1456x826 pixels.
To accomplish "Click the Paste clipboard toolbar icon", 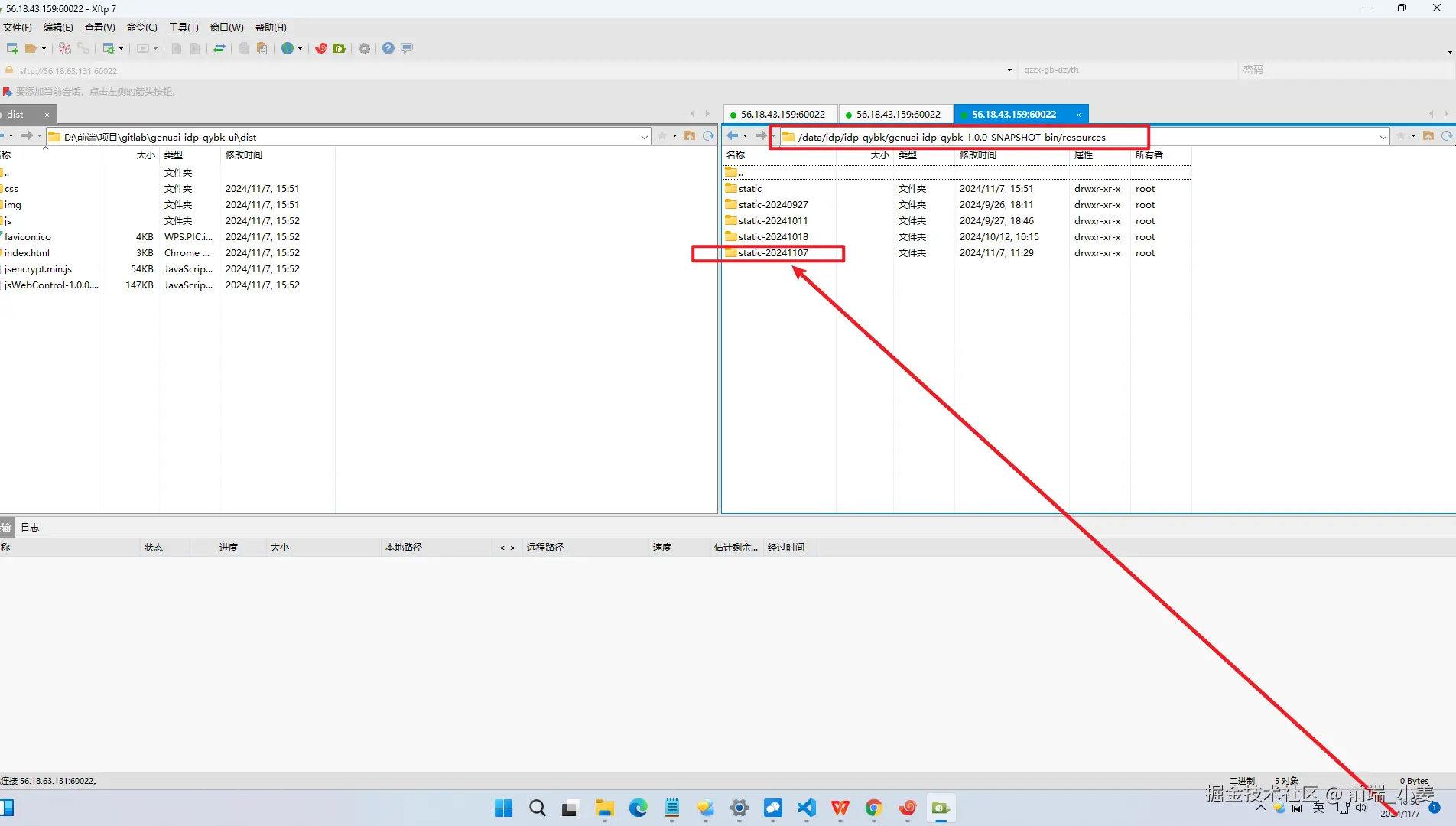I will [x=262, y=48].
